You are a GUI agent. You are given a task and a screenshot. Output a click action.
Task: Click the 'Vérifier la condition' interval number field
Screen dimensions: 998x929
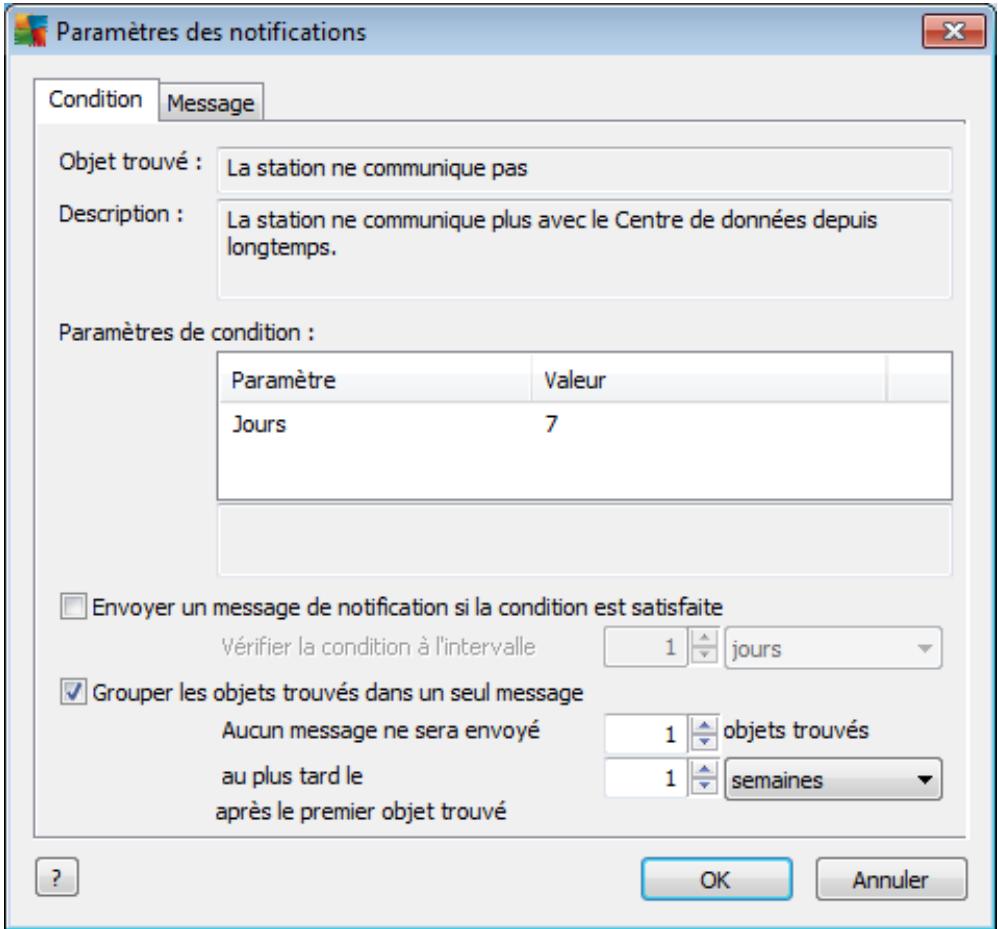tap(645, 647)
